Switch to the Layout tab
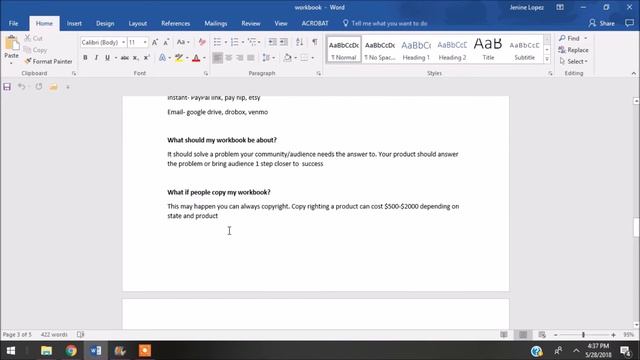Viewport: 640px width, 360px height. (138, 23)
